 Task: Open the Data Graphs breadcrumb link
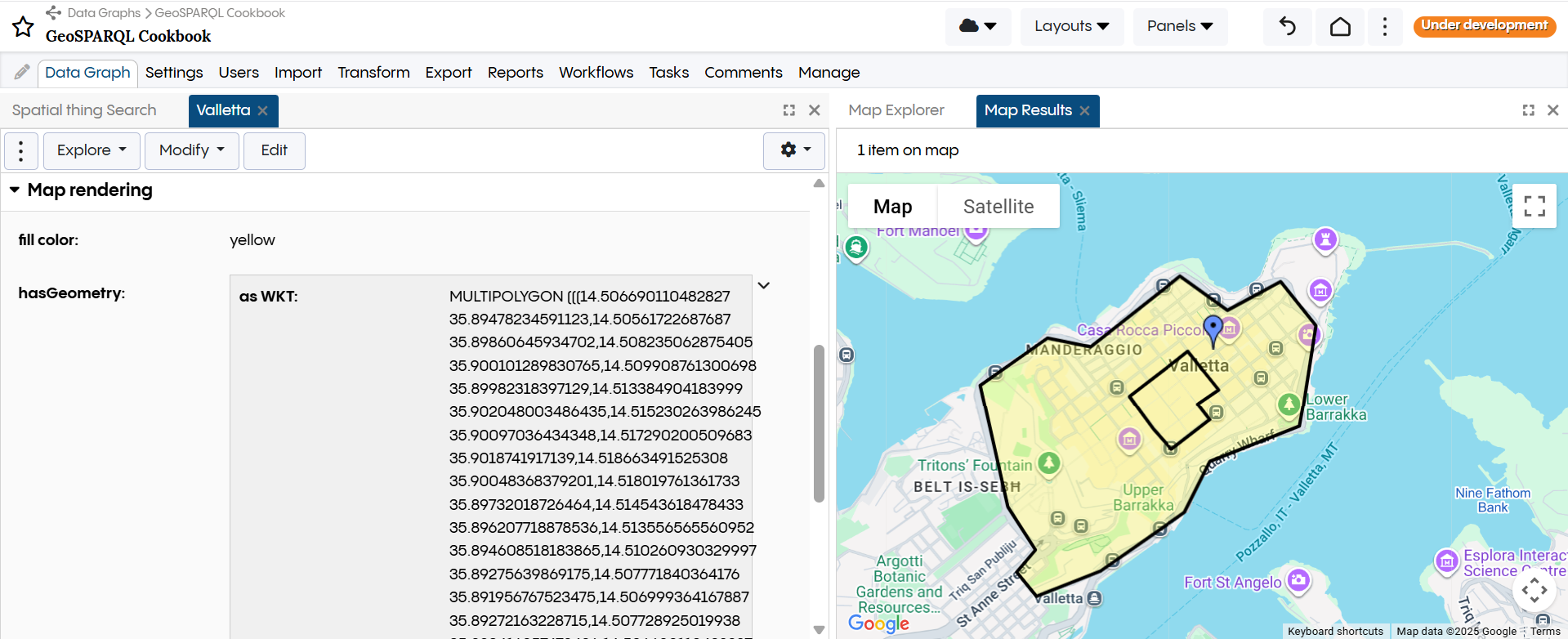(x=104, y=13)
